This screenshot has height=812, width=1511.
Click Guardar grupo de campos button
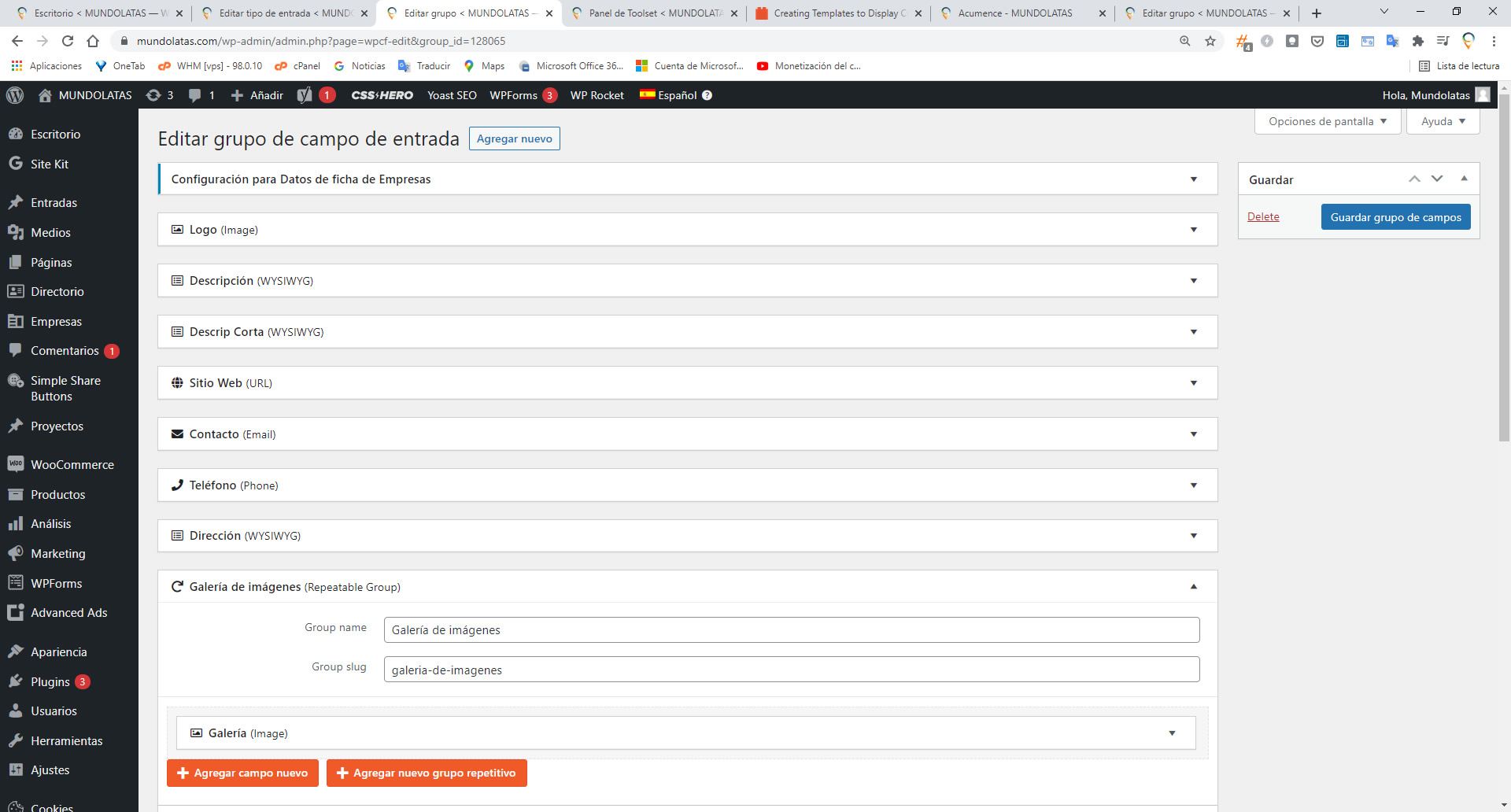point(1395,217)
